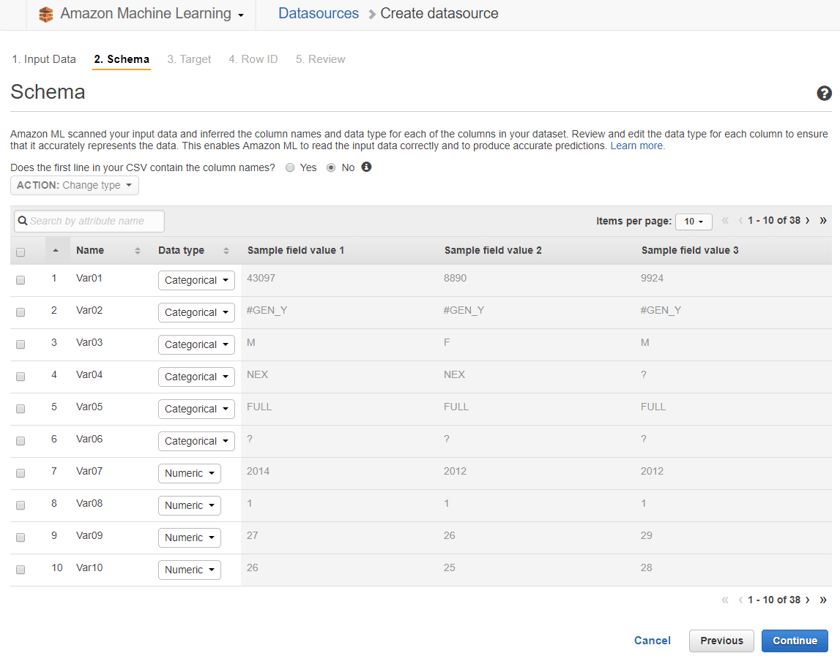Click the 43097 sample value cell
The image size is (840, 664).
pyautogui.click(x=261, y=278)
